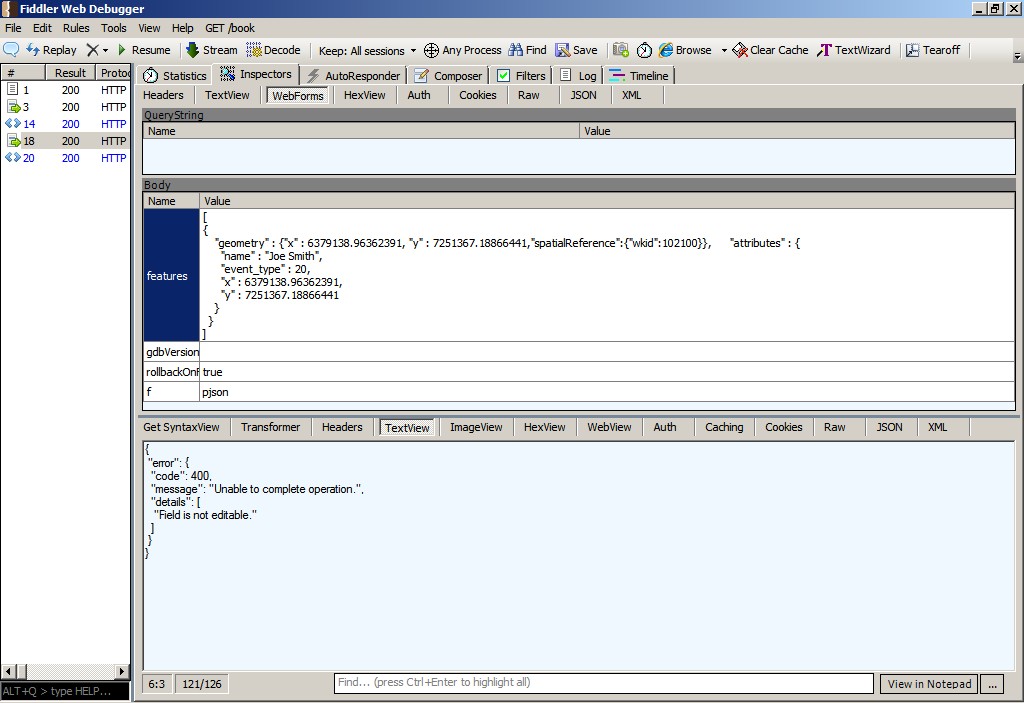
Task: Open the Rules menu
Action: click(x=76, y=28)
